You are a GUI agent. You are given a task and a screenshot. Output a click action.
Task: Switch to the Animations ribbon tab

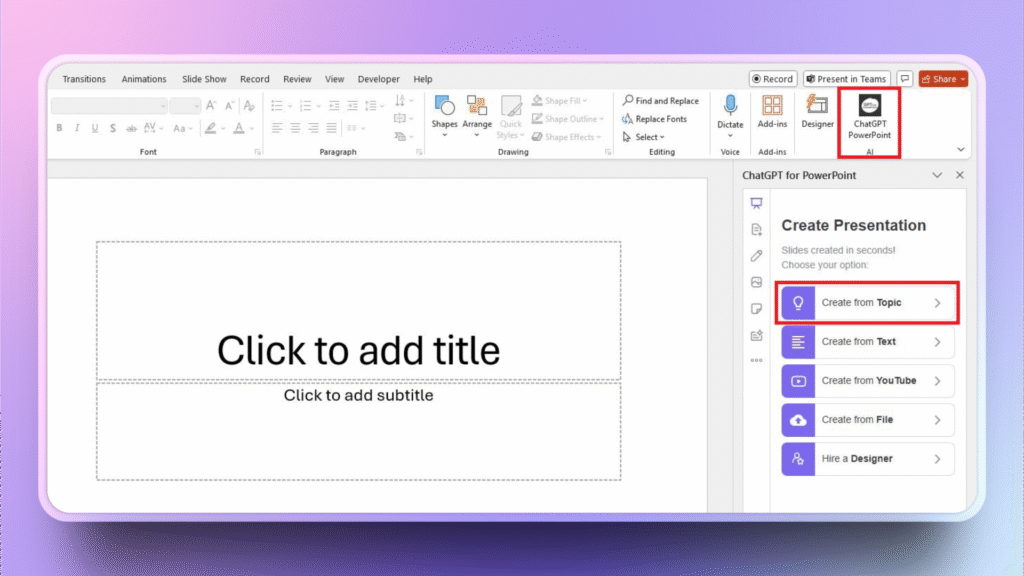tap(144, 78)
